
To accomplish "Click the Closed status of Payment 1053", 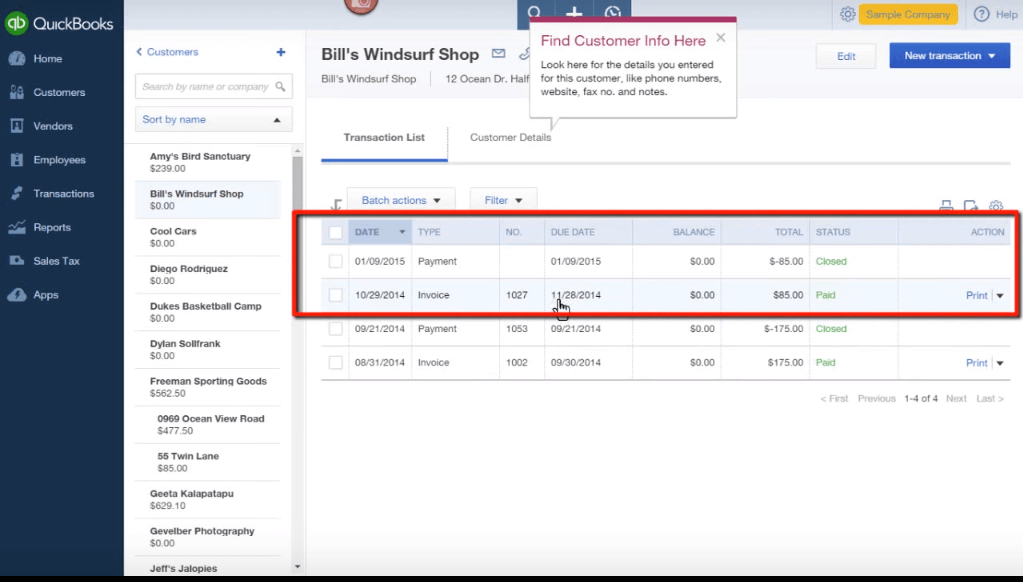I will pyautogui.click(x=831, y=329).
